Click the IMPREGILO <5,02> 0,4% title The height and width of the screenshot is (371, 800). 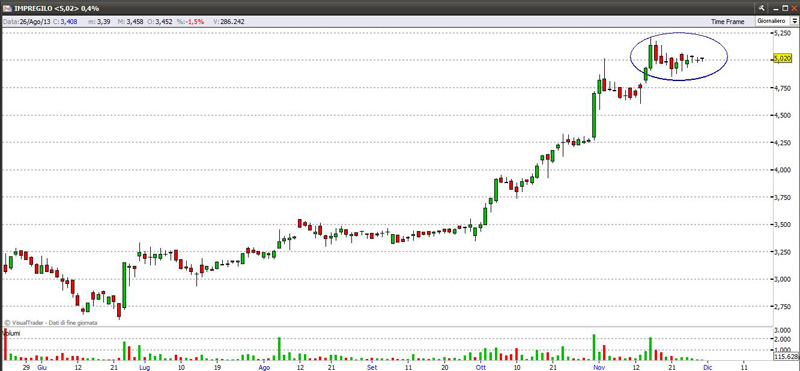click(x=56, y=8)
